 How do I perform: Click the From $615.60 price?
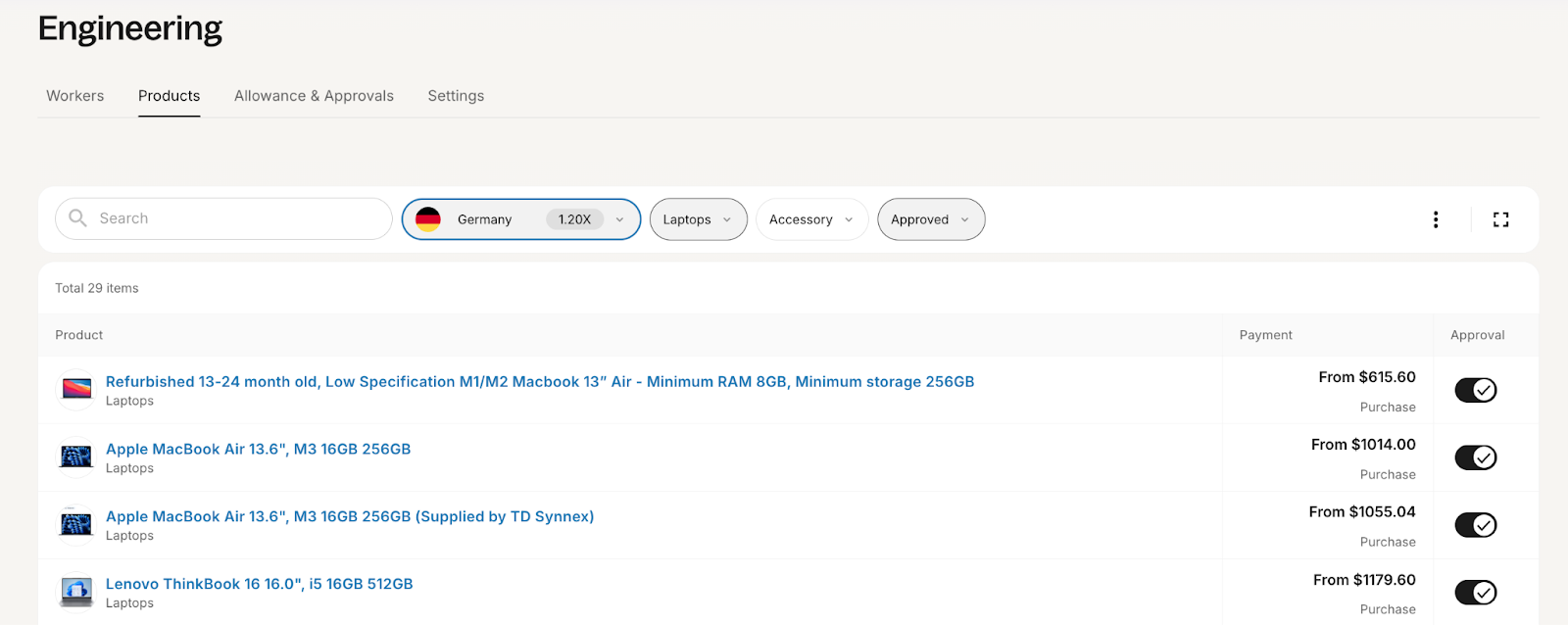[1367, 377]
